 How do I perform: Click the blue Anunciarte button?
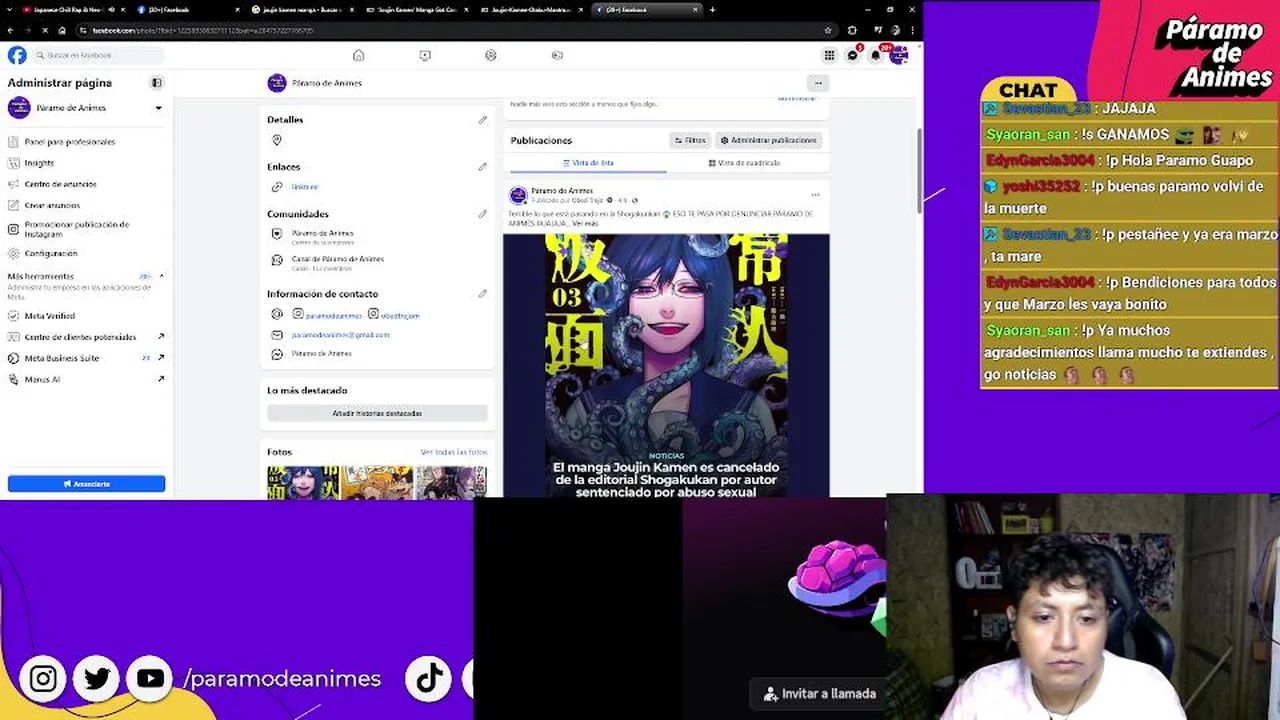(86, 484)
